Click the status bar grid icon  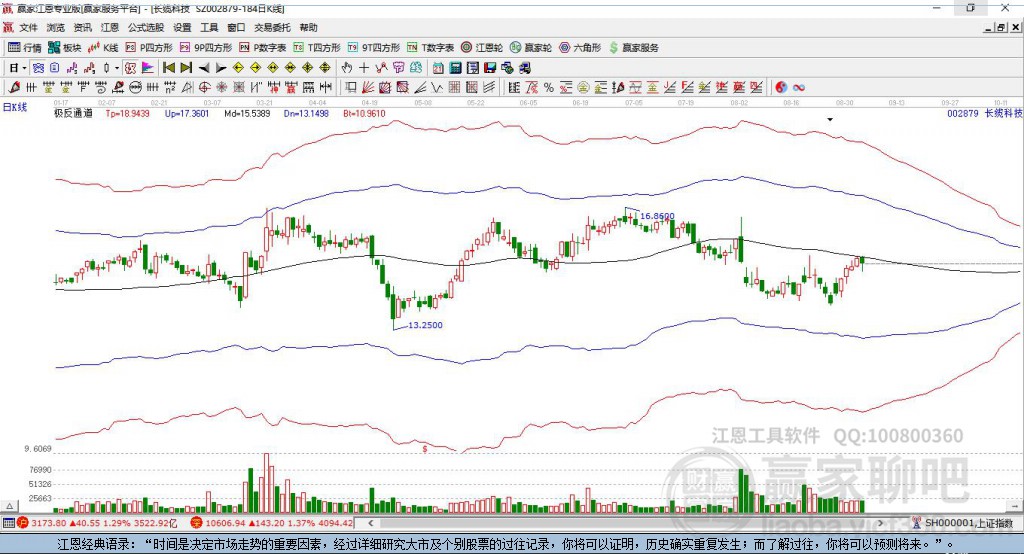click(x=8, y=523)
